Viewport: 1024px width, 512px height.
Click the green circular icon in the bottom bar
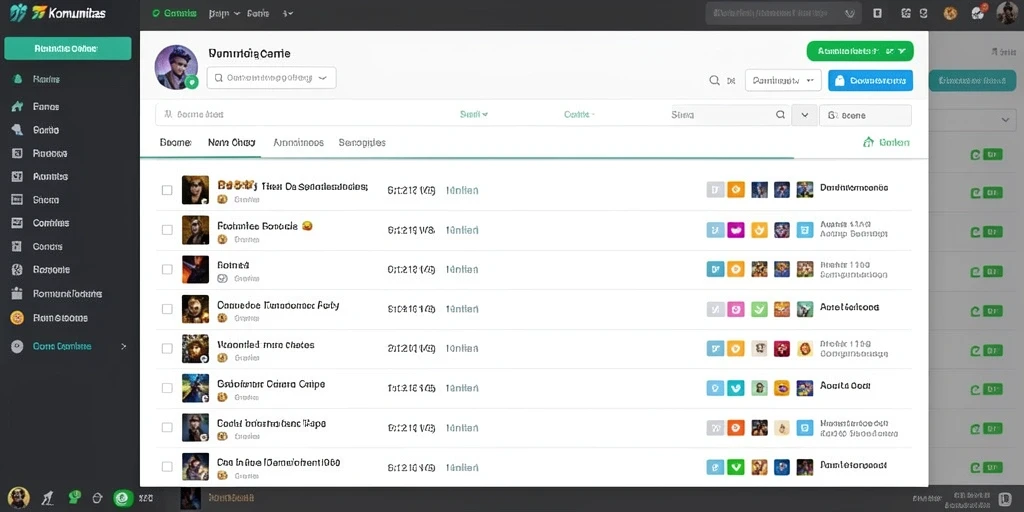121,498
